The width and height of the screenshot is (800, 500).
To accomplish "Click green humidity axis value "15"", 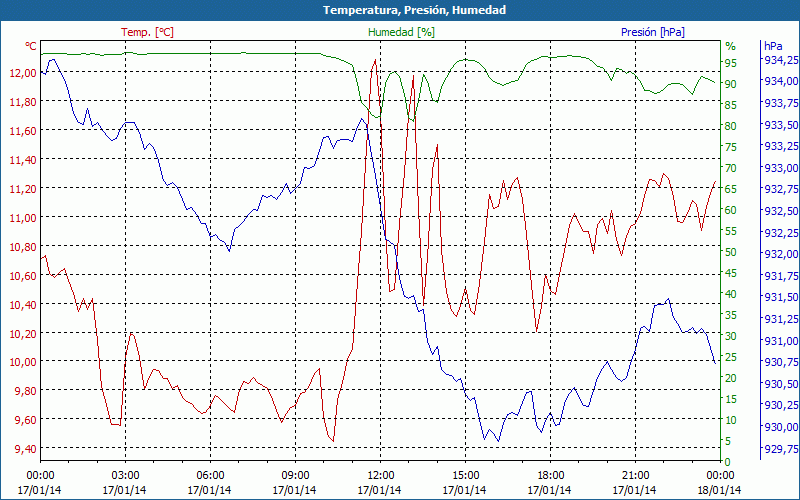I will pos(731,399).
